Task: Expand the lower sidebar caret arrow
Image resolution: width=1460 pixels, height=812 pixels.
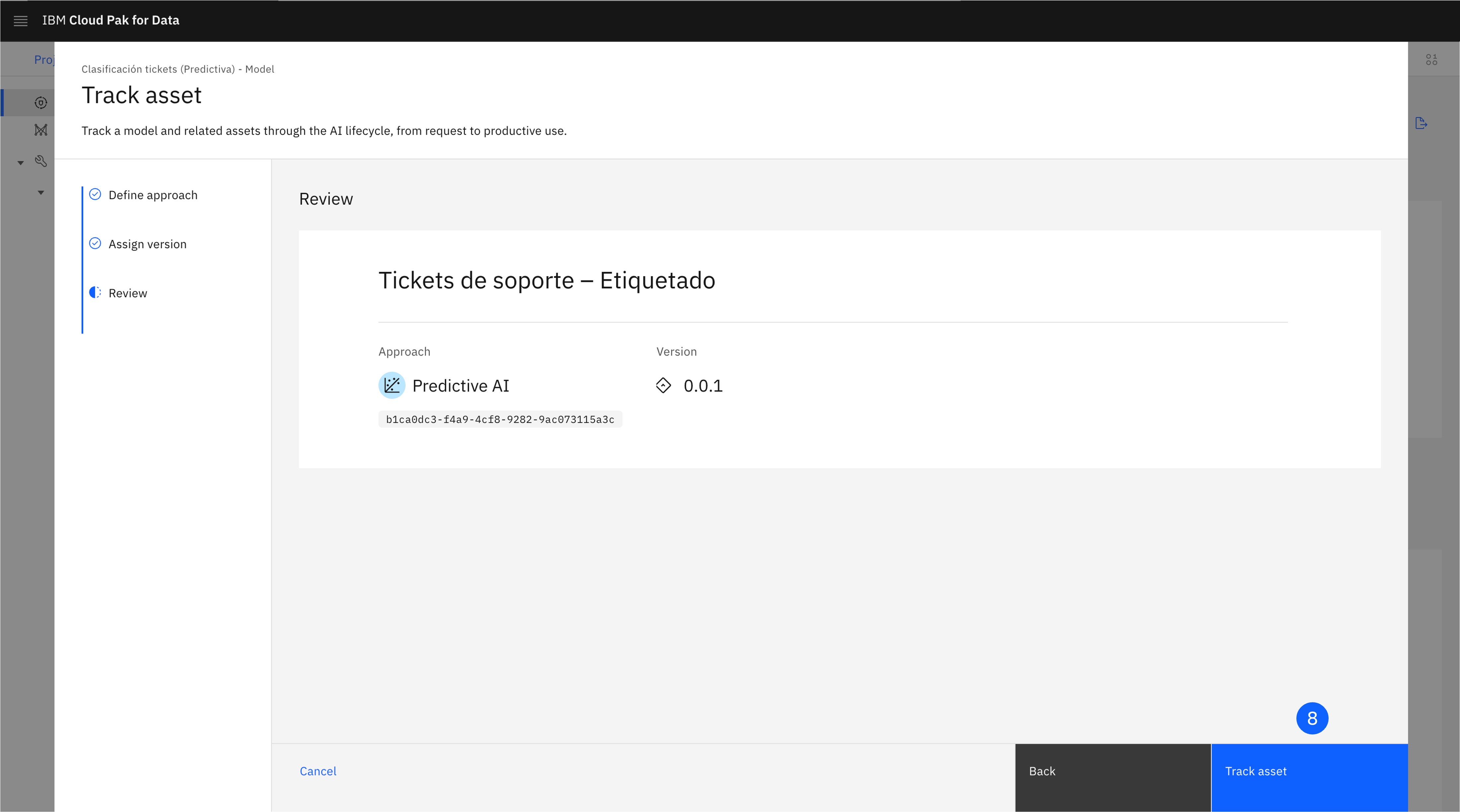Action: click(41, 193)
